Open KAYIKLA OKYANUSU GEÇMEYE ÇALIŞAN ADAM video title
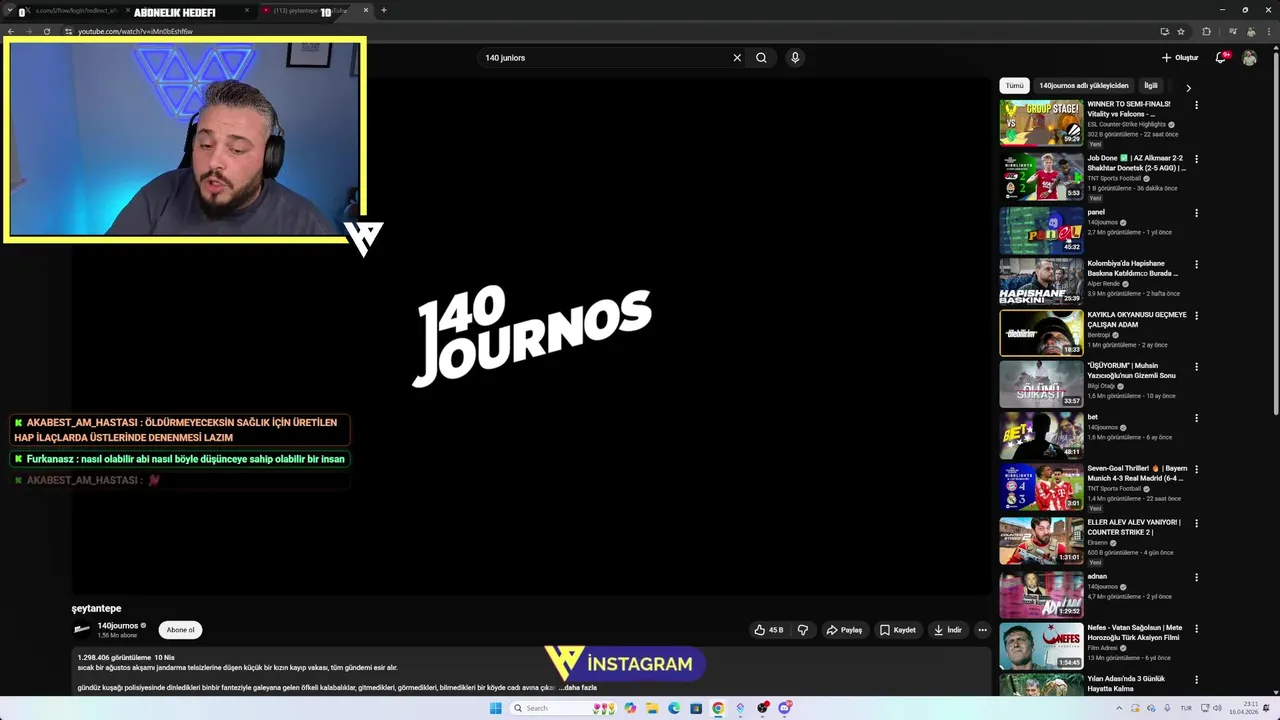The image size is (1280, 720). click(x=1137, y=319)
